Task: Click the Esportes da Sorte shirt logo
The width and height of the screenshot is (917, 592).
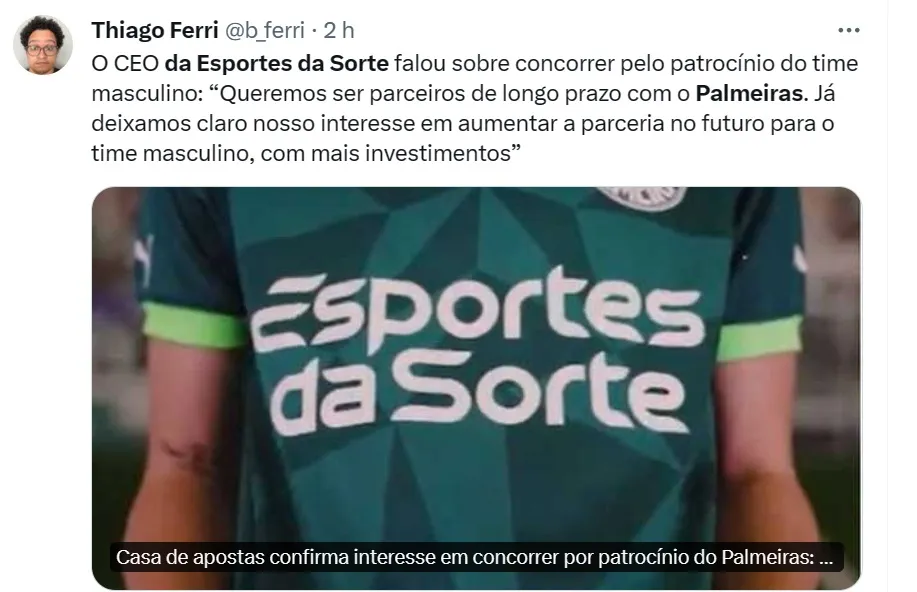Action: coord(478,351)
